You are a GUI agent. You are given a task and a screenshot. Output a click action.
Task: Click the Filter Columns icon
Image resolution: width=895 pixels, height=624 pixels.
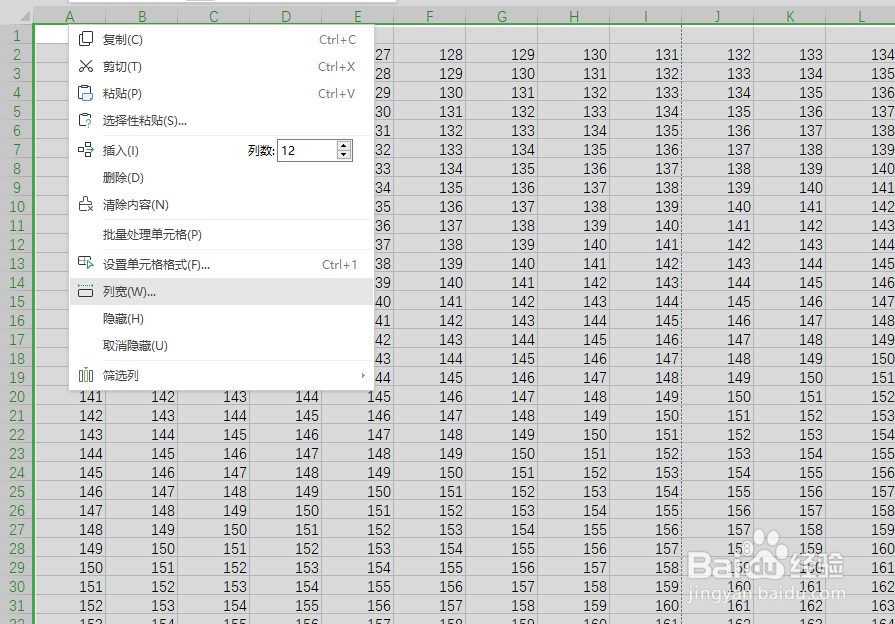(86, 375)
